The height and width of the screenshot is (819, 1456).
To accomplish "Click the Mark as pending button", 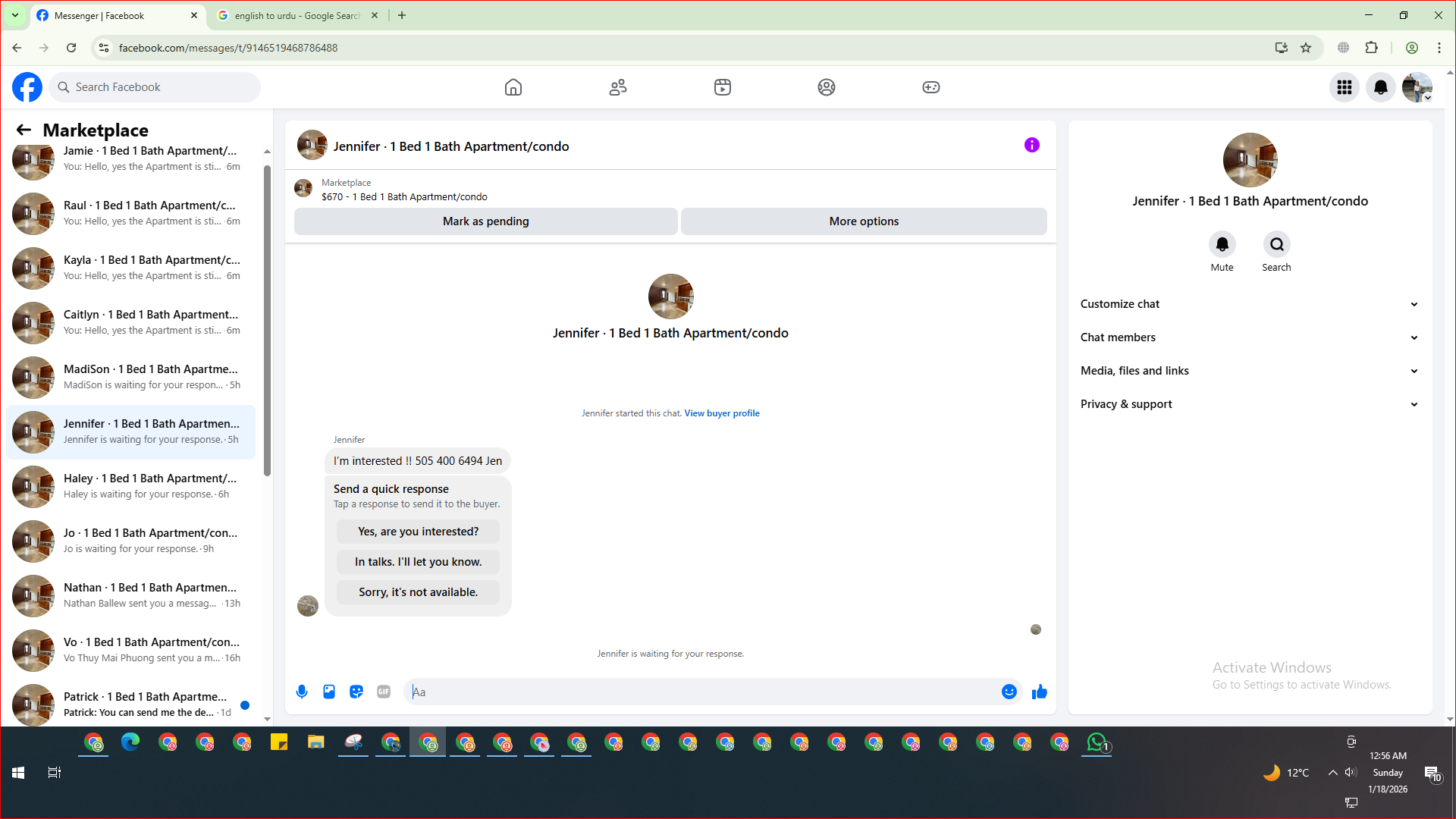I will click(485, 221).
